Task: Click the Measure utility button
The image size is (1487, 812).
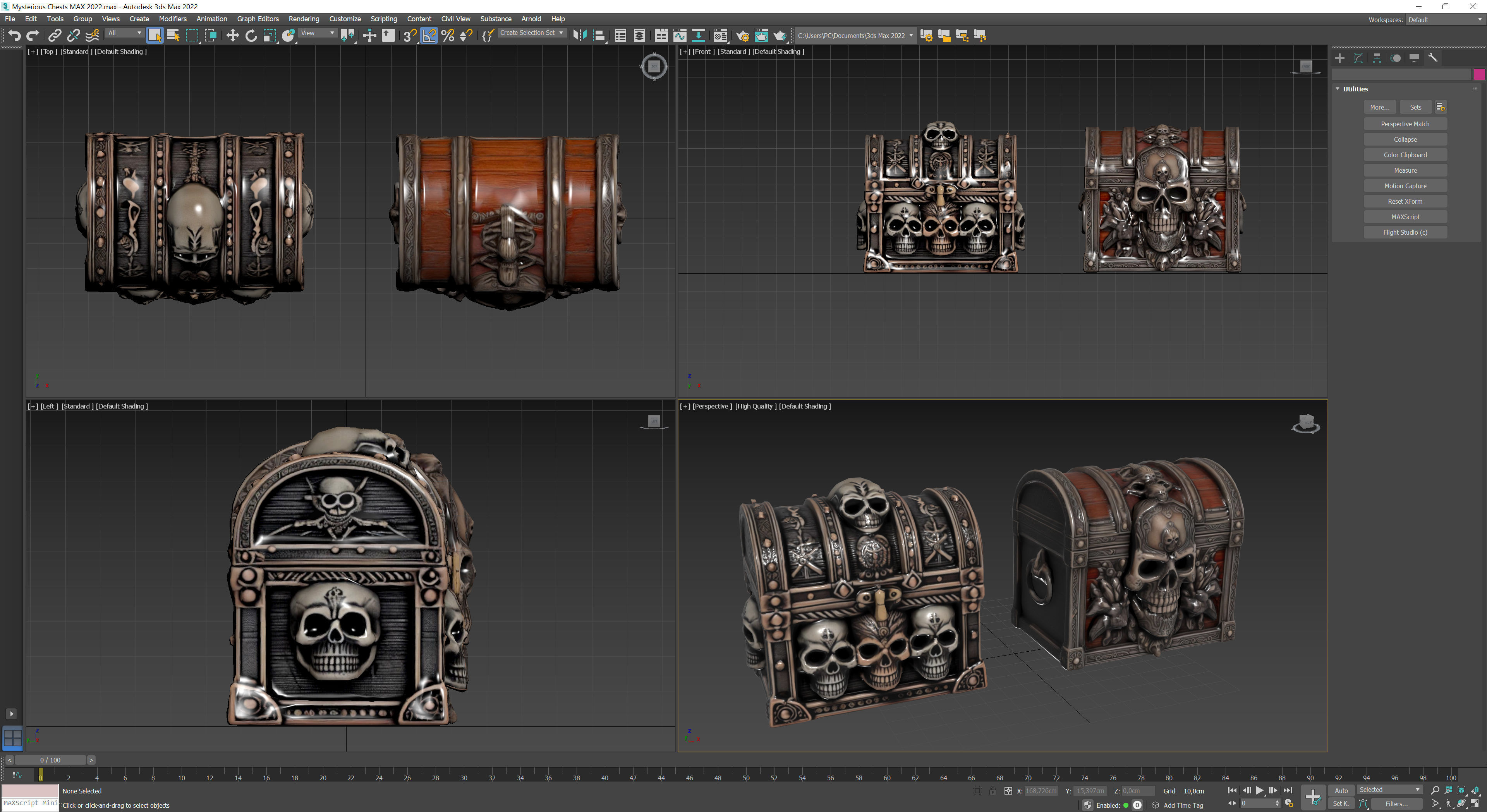Action: [1405, 170]
